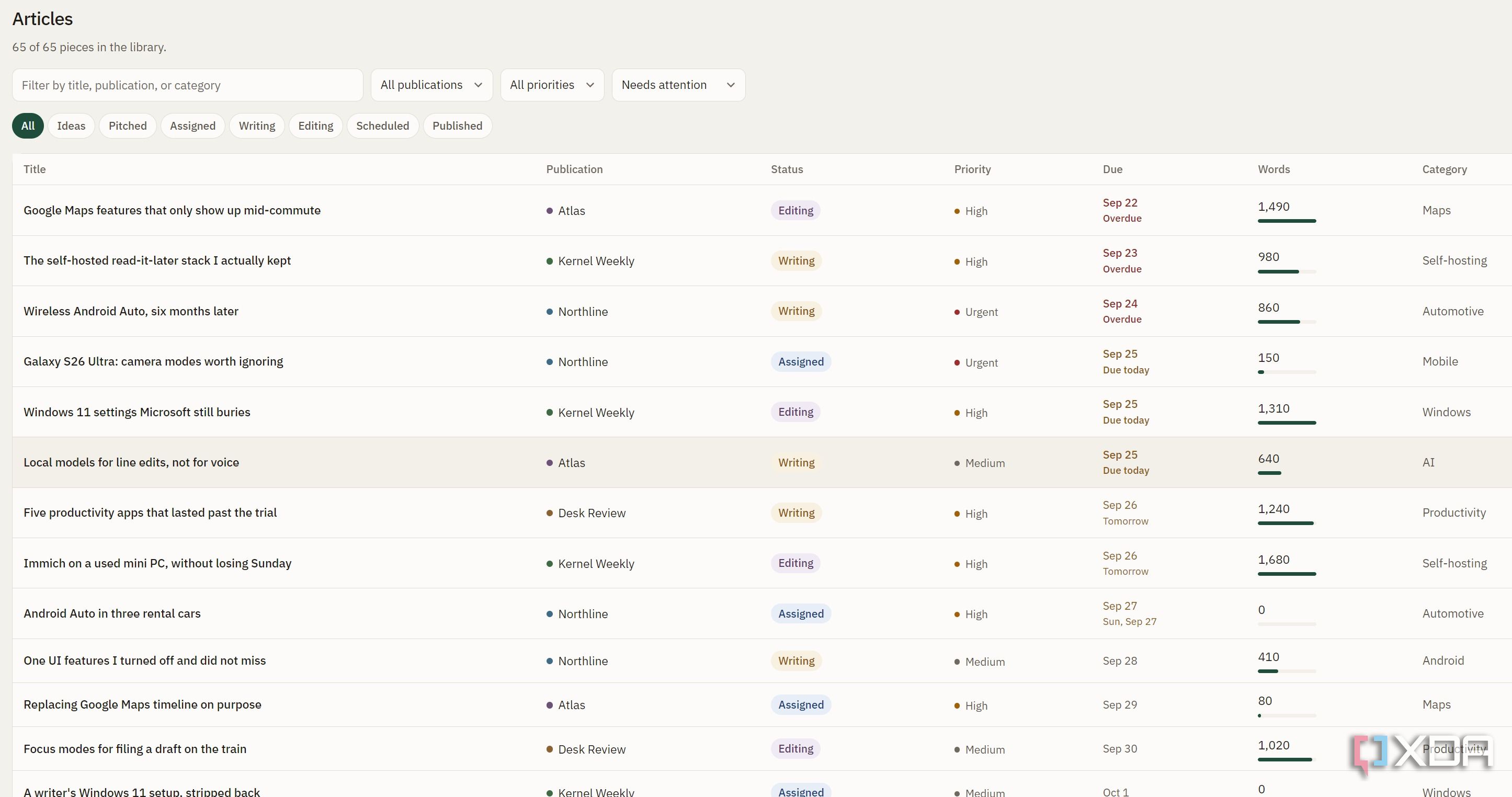This screenshot has height=797, width=1512.
Task: Open the Editing filter tab
Action: coord(316,126)
